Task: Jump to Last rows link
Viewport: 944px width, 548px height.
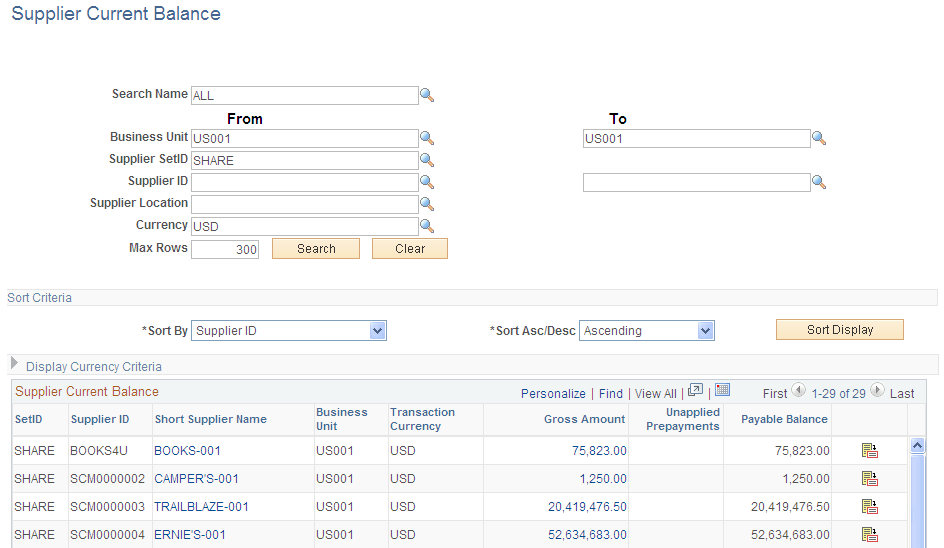Action: [902, 393]
